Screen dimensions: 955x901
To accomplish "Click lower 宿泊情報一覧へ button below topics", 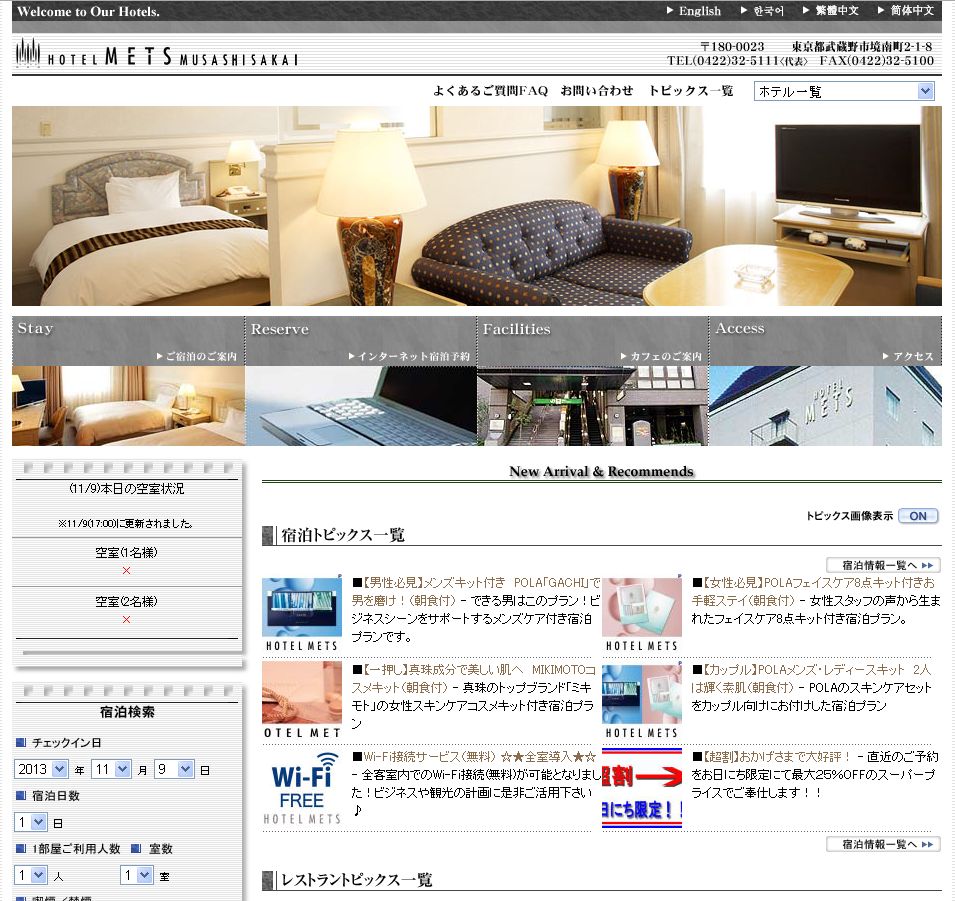I will (x=883, y=844).
